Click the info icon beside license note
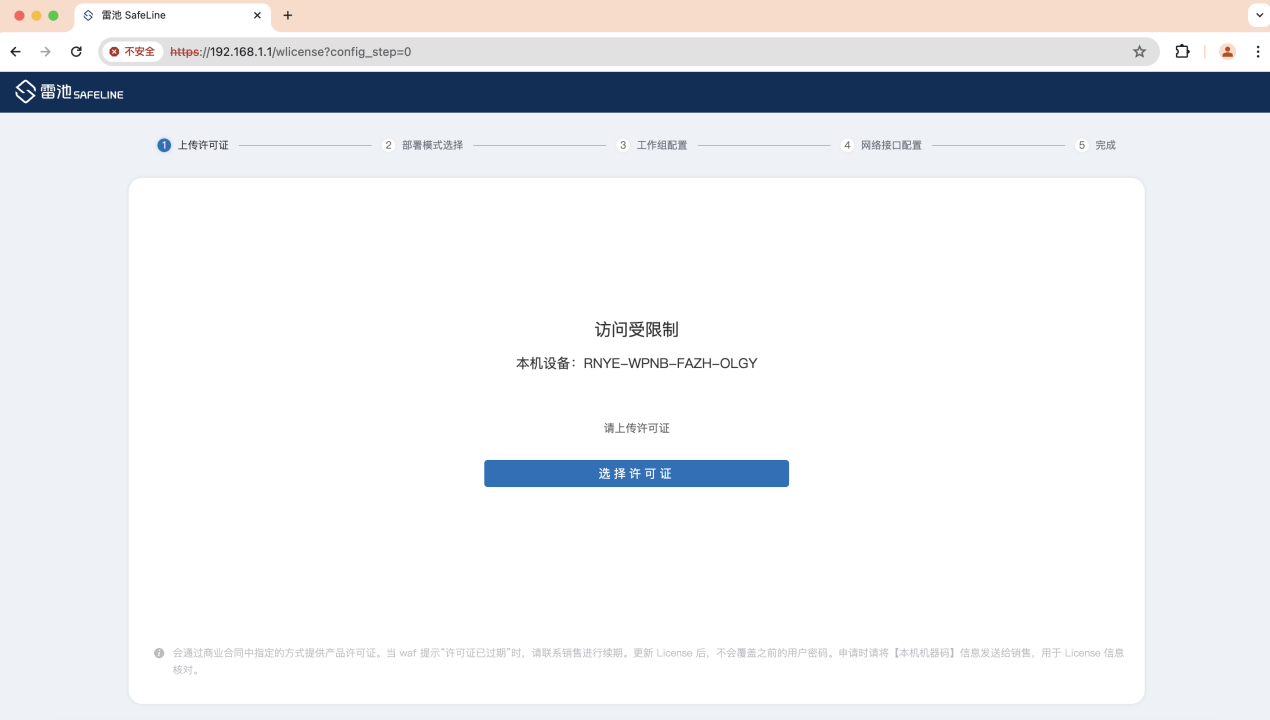The image size is (1270, 720). tap(159, 653)
